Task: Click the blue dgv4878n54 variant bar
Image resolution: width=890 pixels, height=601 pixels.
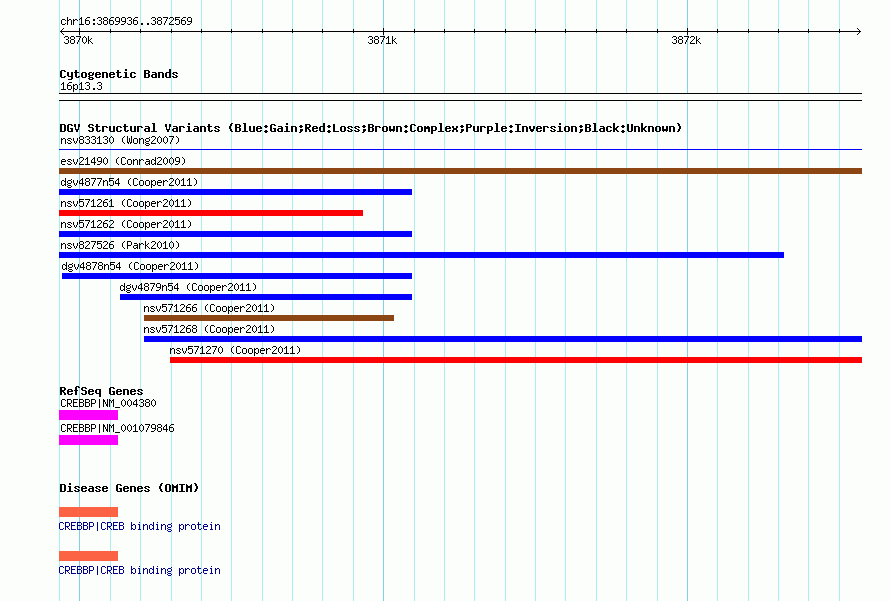Action: tap(237, 276)
